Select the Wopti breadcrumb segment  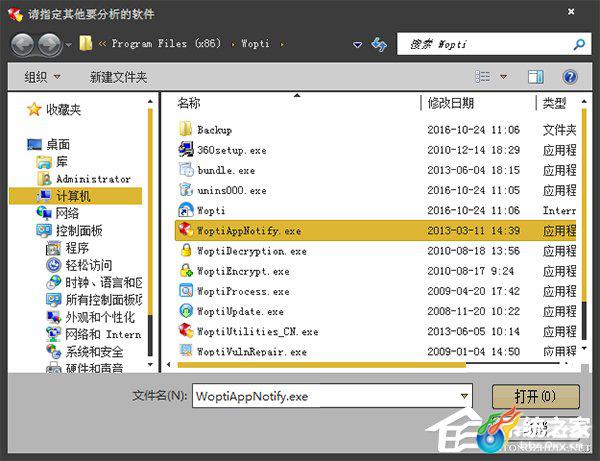[x=255, y=44]
